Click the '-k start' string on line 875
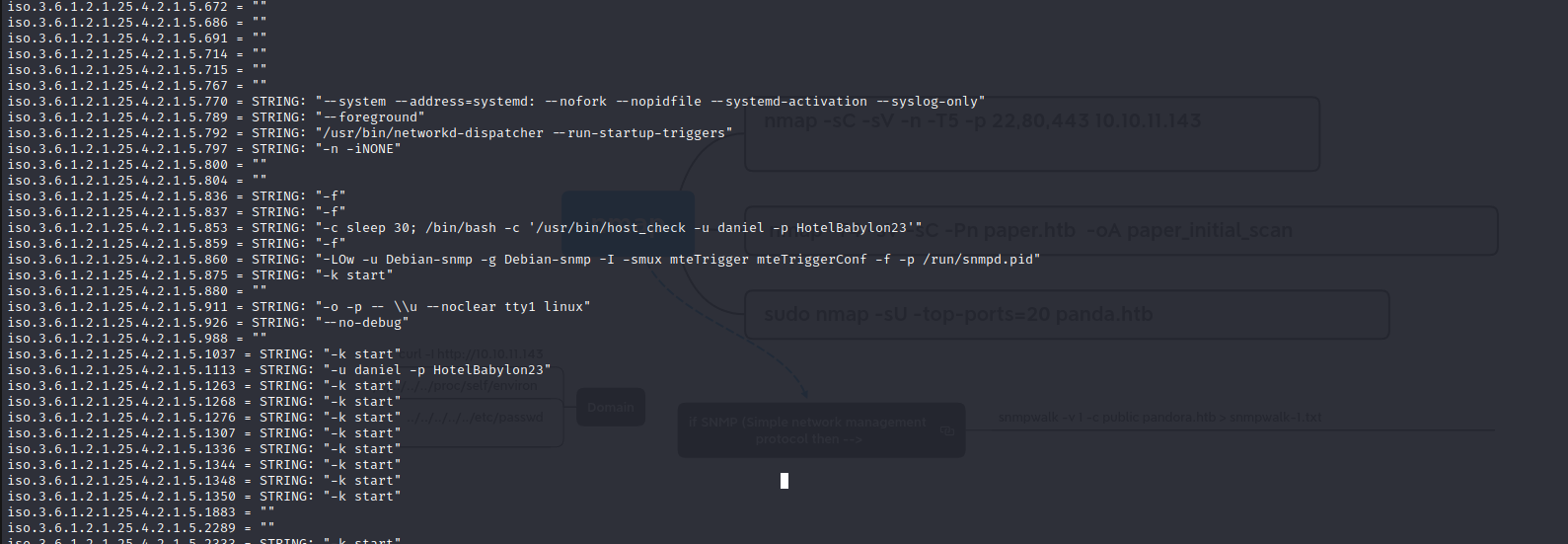 point(354,275)
